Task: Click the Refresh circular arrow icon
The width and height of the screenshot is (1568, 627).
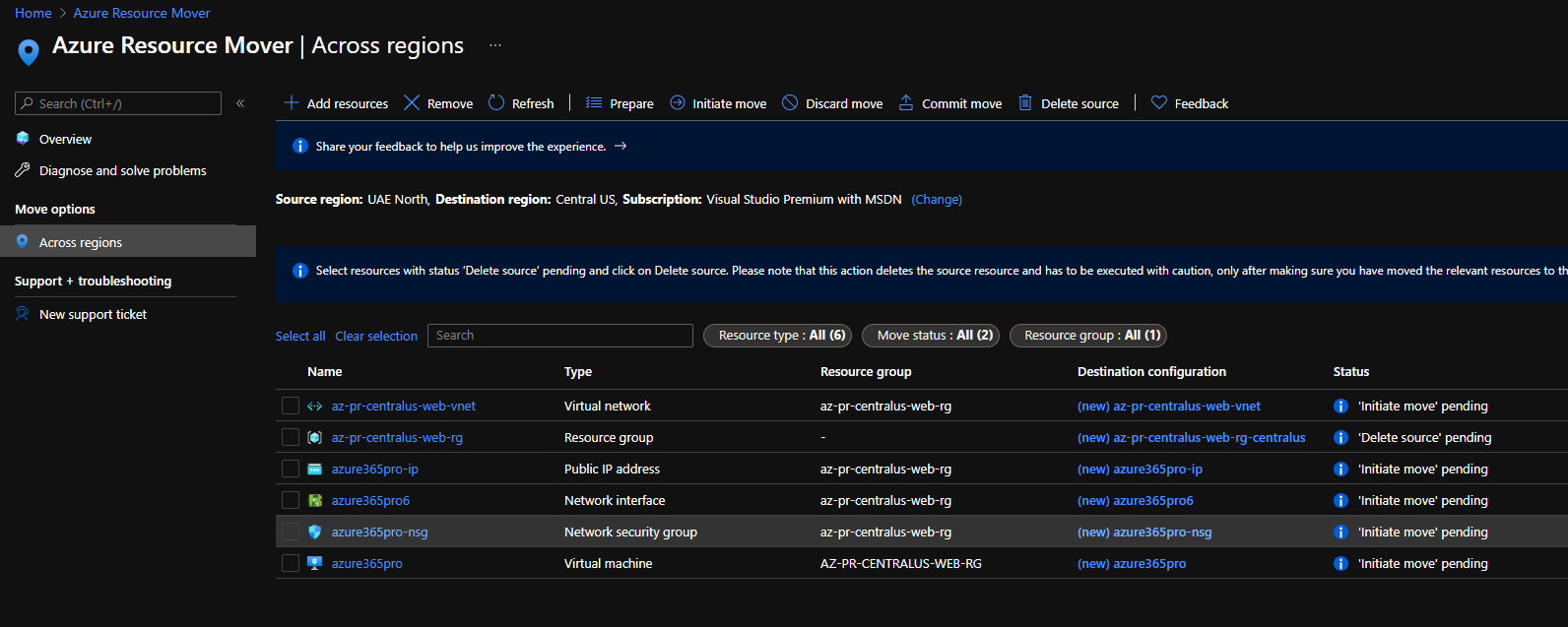Action: point(496,102)
